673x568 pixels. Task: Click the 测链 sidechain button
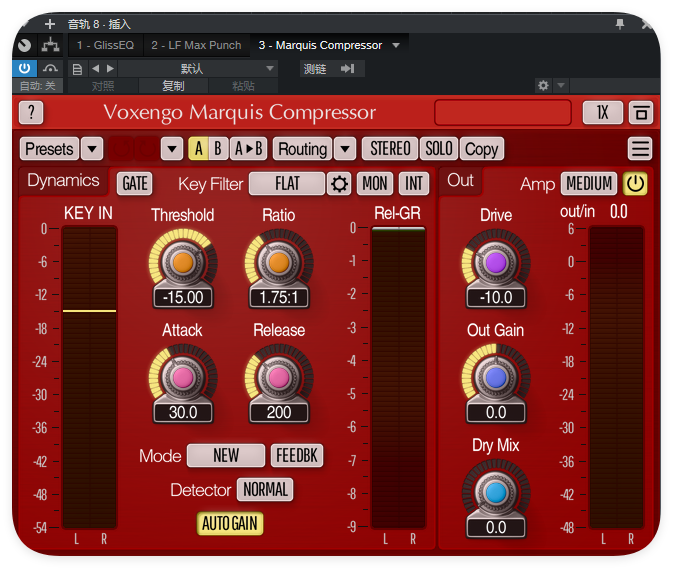[x=315, y=69]
